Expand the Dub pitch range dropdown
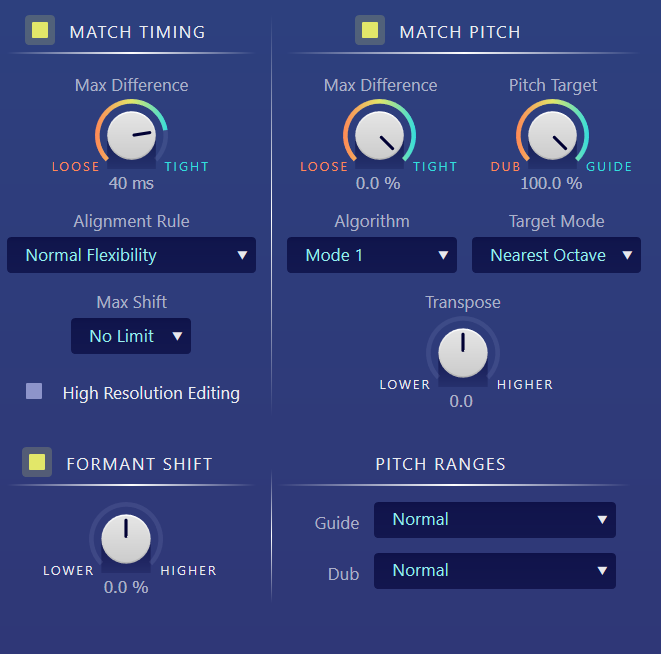Image resolution: width=661 pixels, height=654 pixels. point(495,571)
